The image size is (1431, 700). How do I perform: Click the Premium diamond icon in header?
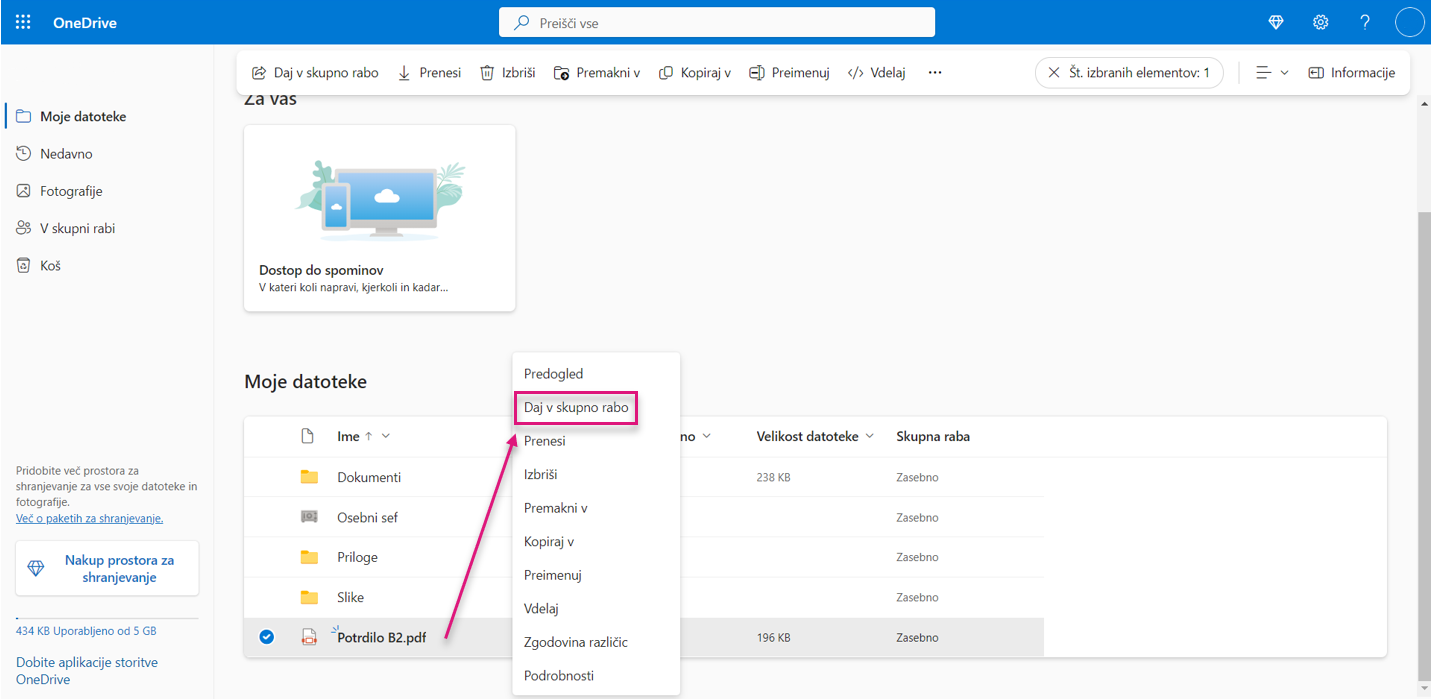1276,22
